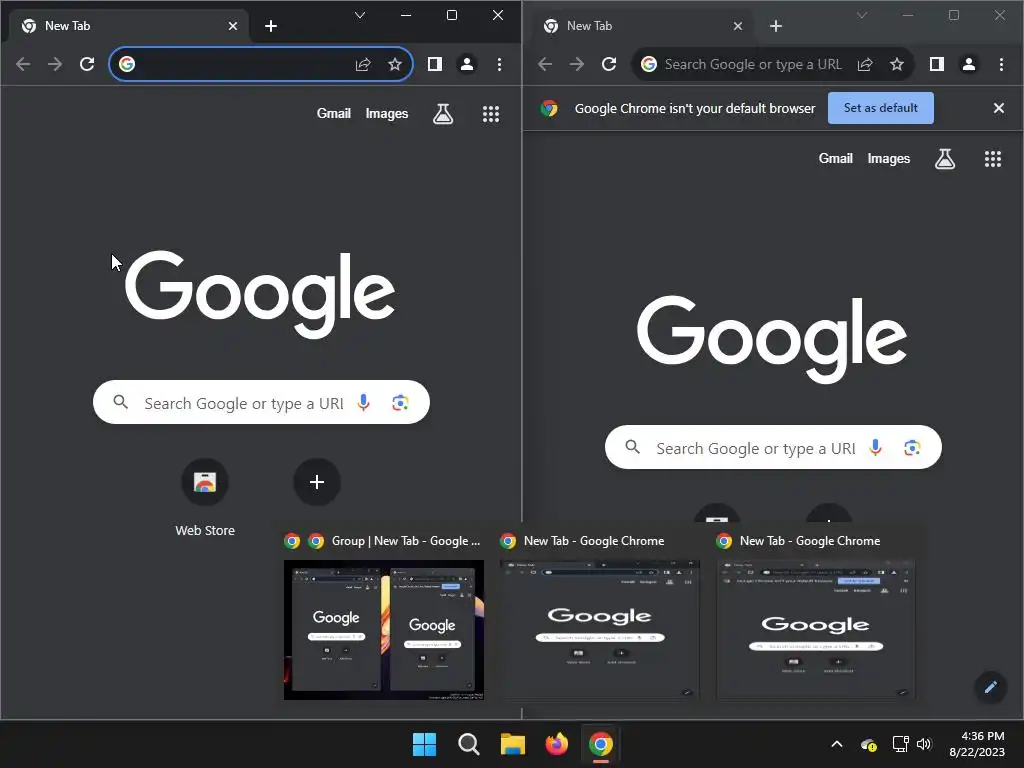Open Search Labs flask icon in left window
The width and height of the screenshot is (1024, 768).
click(x=443, y=114)
